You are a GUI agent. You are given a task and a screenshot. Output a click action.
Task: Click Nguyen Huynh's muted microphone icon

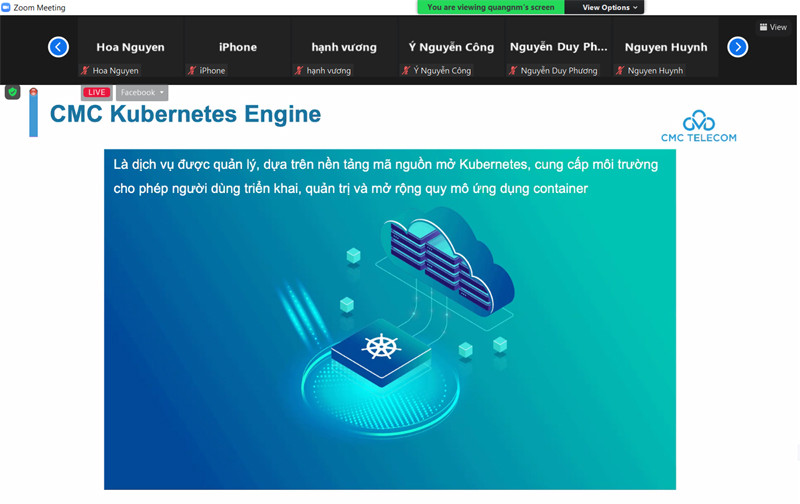point(620,71)
